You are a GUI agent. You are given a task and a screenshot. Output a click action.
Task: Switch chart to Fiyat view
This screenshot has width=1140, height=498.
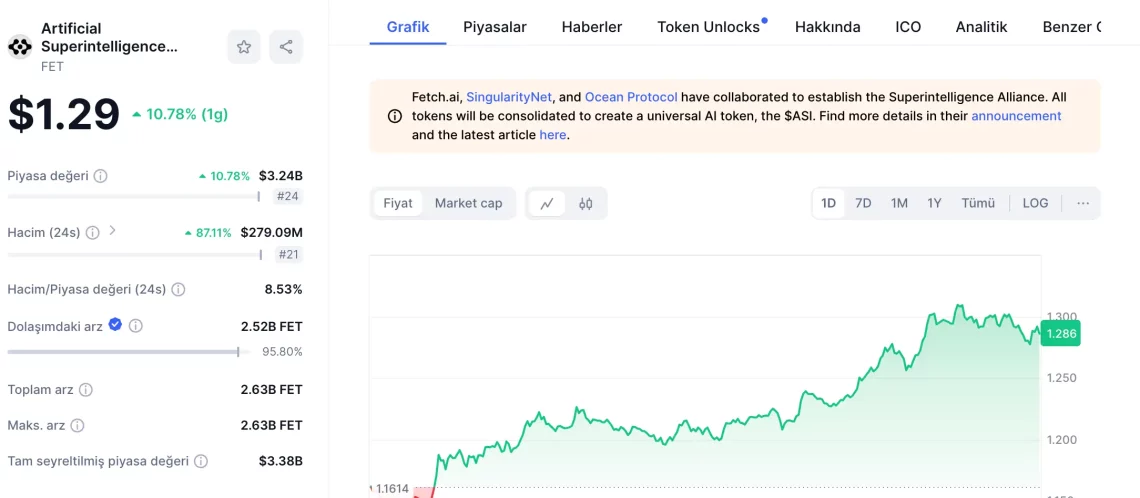[x=398, y=203]
